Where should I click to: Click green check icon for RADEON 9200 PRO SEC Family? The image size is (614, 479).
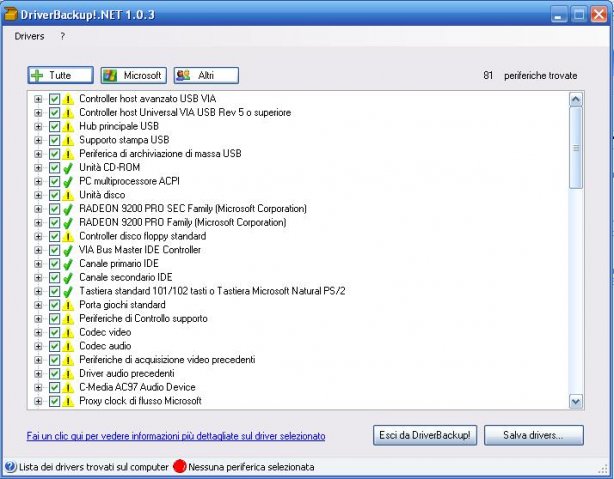click(68, 209)
